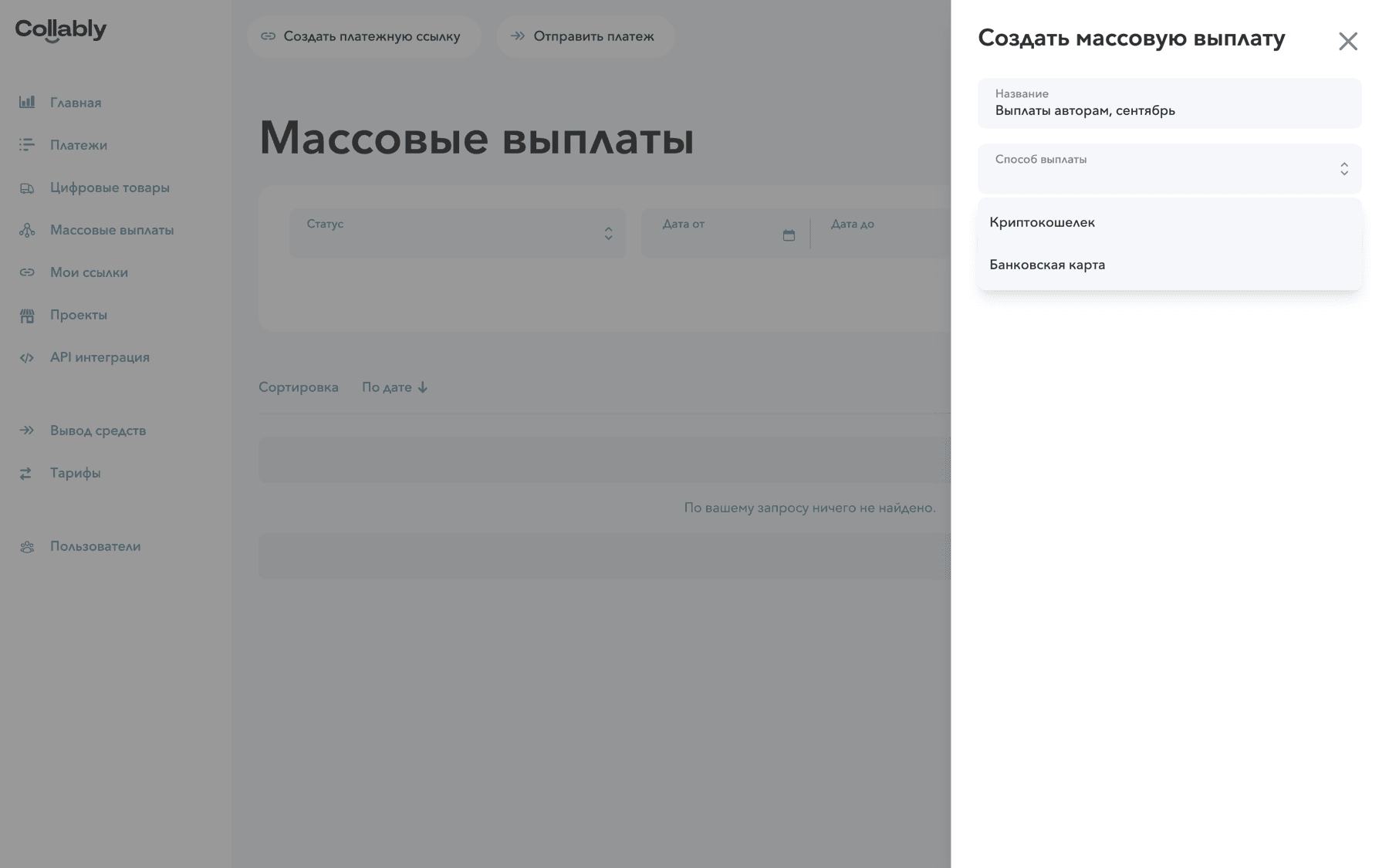The width and height of the screenshot is (1389, 868).
Task: Click the link icon on Создать платежную ссылку
Action: pyautogui.click(x=268, y=36)
